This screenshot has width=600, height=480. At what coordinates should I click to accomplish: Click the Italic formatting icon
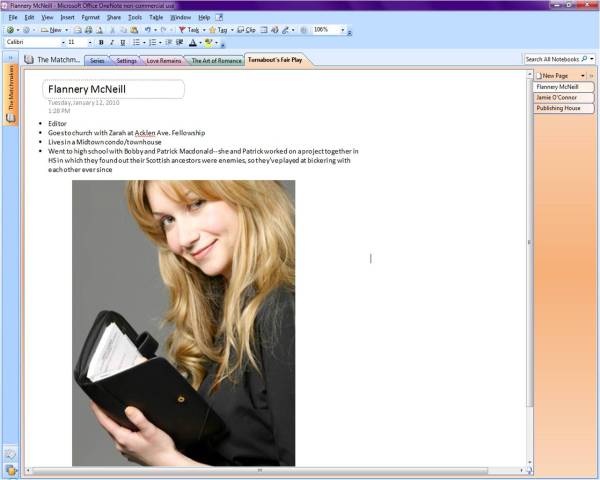coord(111,43)
